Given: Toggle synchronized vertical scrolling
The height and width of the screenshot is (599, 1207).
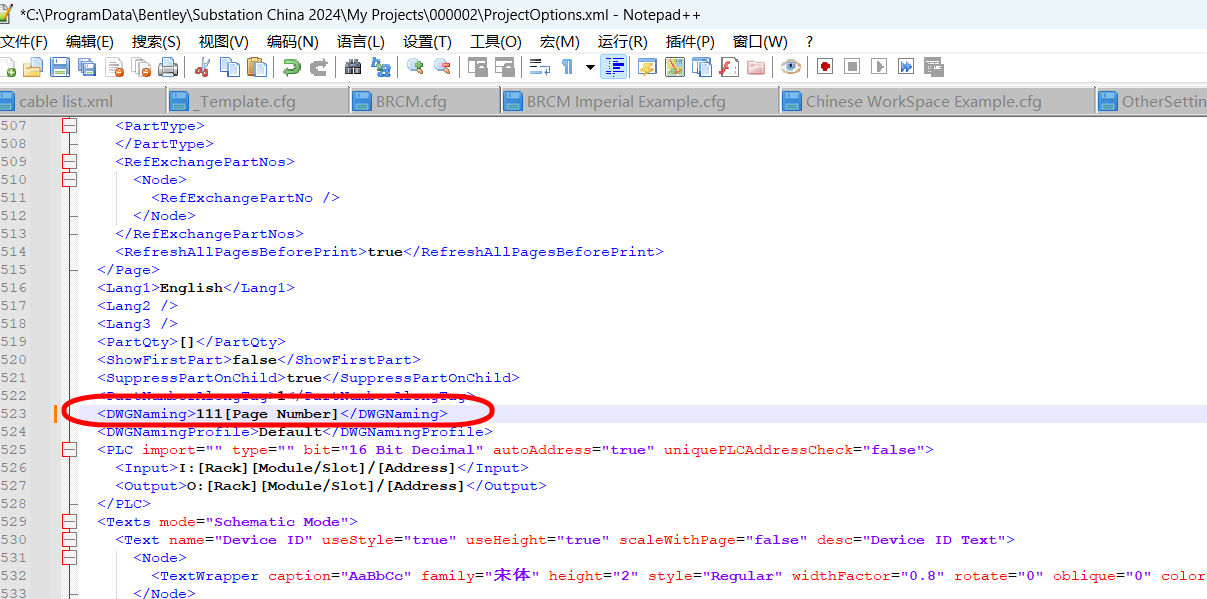Looking at the screenshot, I should tap(477, 67).
